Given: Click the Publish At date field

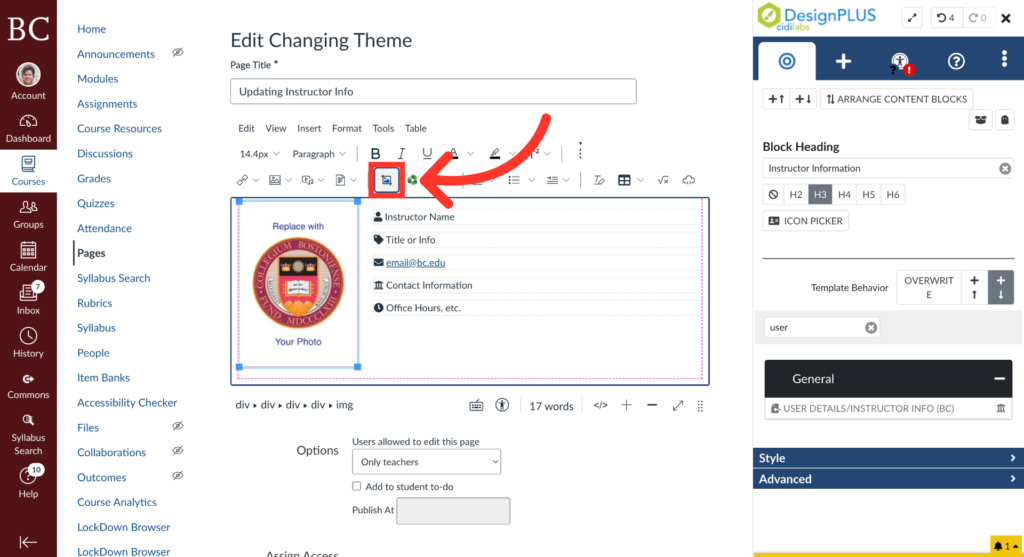Looking at the screenshot, I should (x=453, y=511).
